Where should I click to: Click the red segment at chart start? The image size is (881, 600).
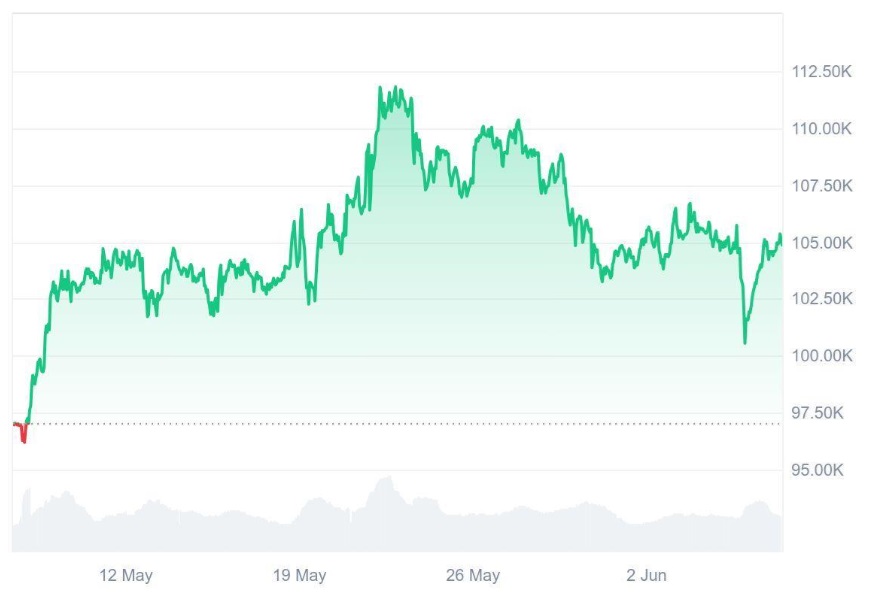pyautogui.click(x=21, y=432)
